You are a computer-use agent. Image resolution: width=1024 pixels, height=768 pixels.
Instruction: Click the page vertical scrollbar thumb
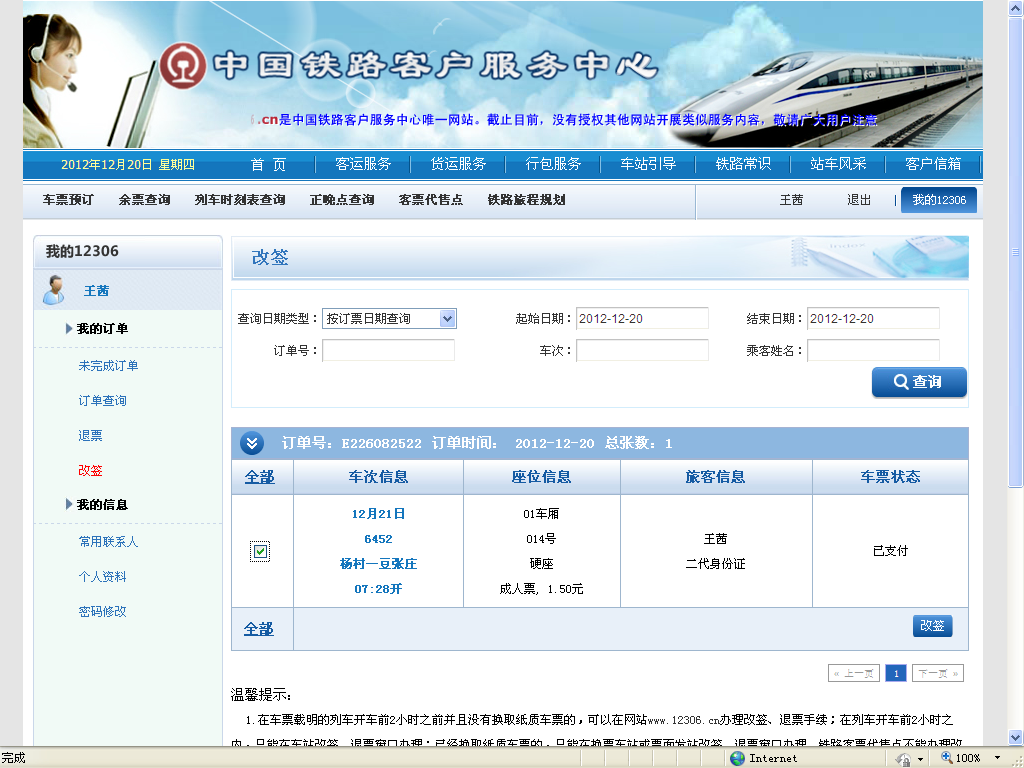(1015, 253)
